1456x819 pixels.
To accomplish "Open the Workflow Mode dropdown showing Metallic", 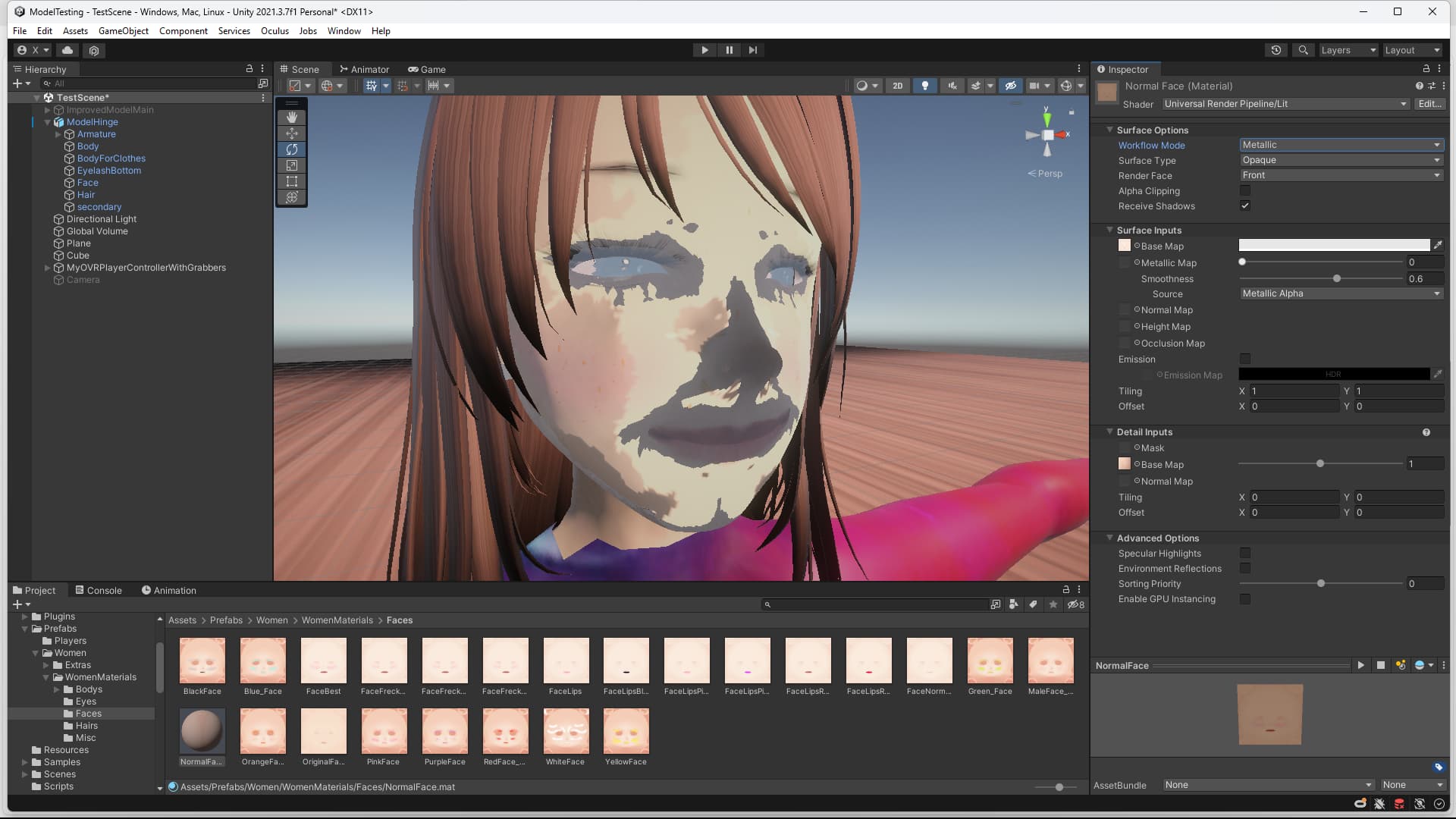I will click(1341, 145).
